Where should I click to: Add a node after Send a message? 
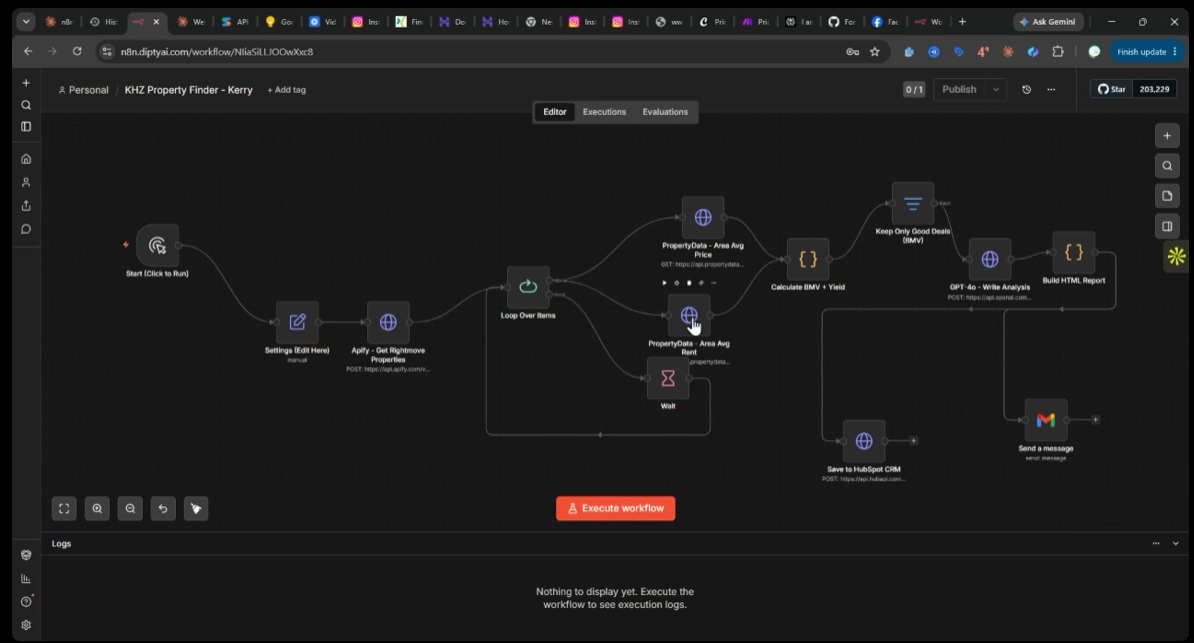[1096, 420]
